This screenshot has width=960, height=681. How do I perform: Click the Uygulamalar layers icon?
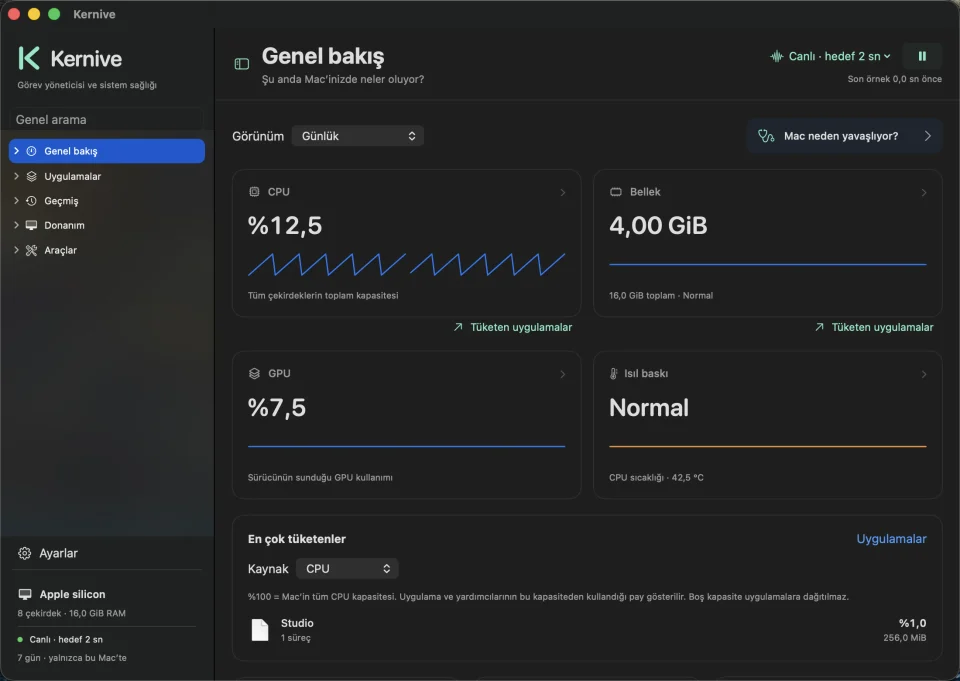point(31,176)
